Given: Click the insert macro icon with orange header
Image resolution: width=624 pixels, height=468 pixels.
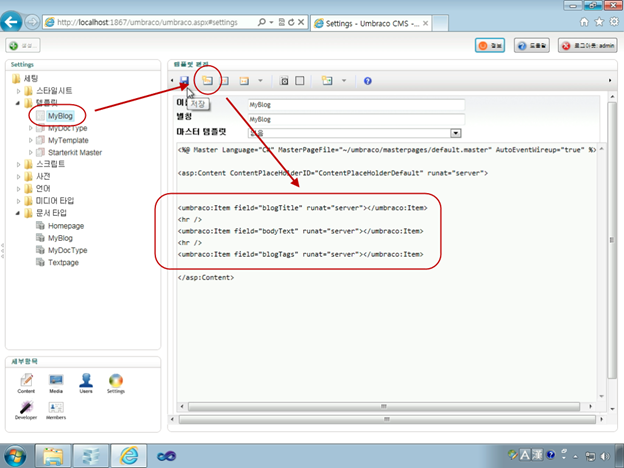Looking at the screenshot, I should pyautogui.click(x=244, y=81).
